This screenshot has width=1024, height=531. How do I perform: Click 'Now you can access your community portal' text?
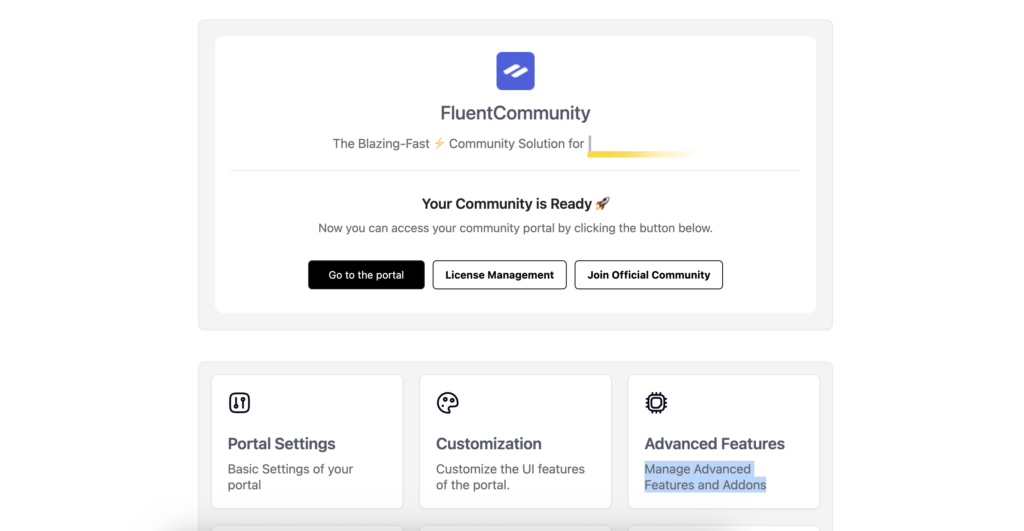pyautogui.click(x=515, y=228)
